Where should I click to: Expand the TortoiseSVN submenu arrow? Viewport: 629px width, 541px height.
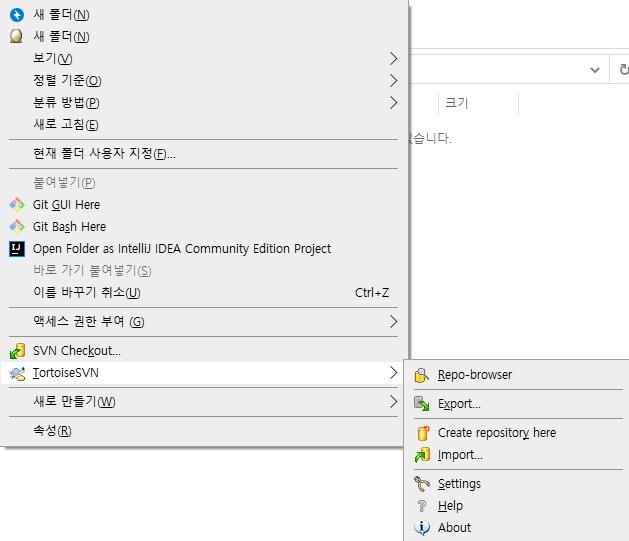(x=394, y=373)
